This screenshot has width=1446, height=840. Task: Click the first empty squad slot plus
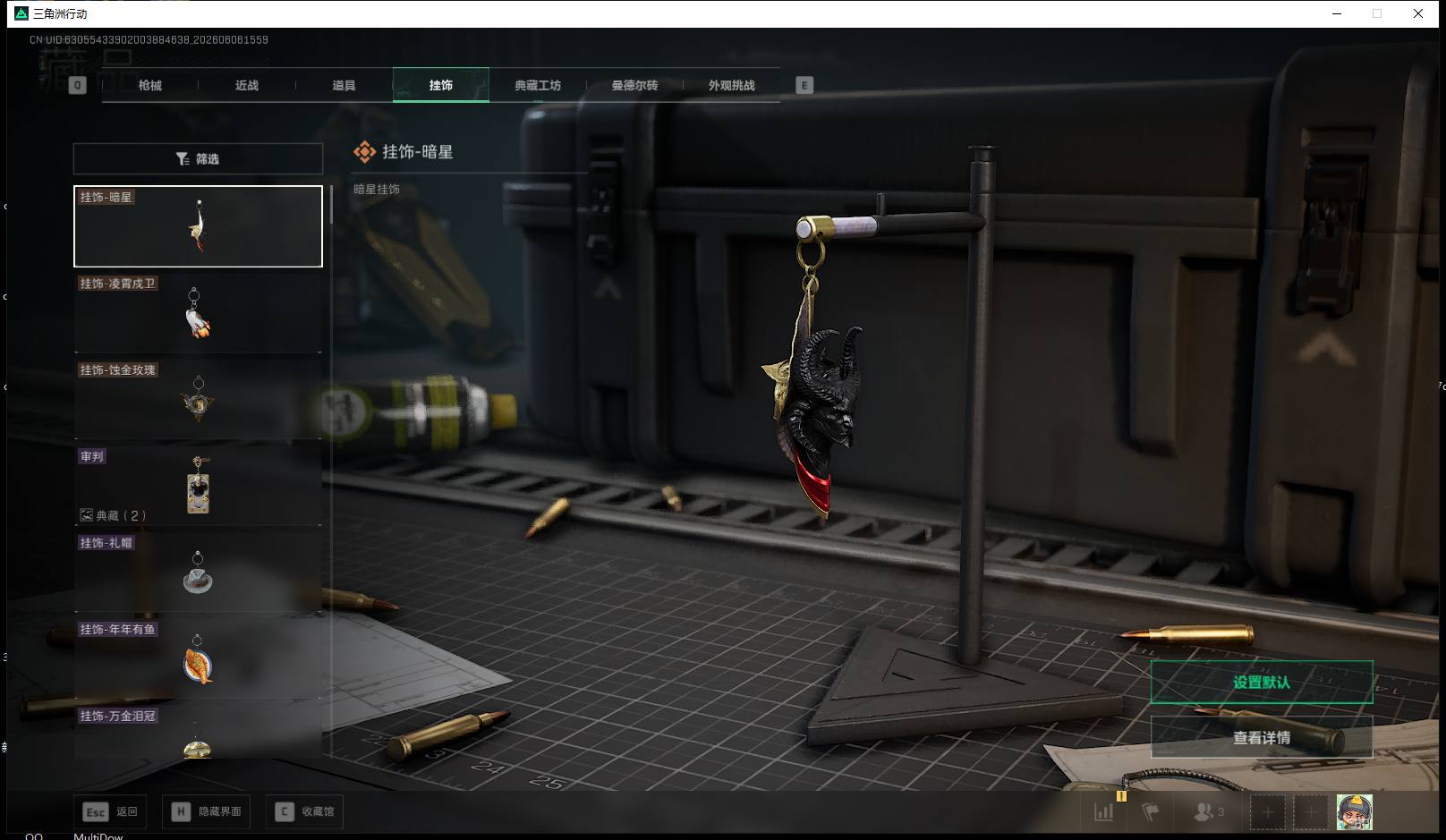tap(1268, 812)
